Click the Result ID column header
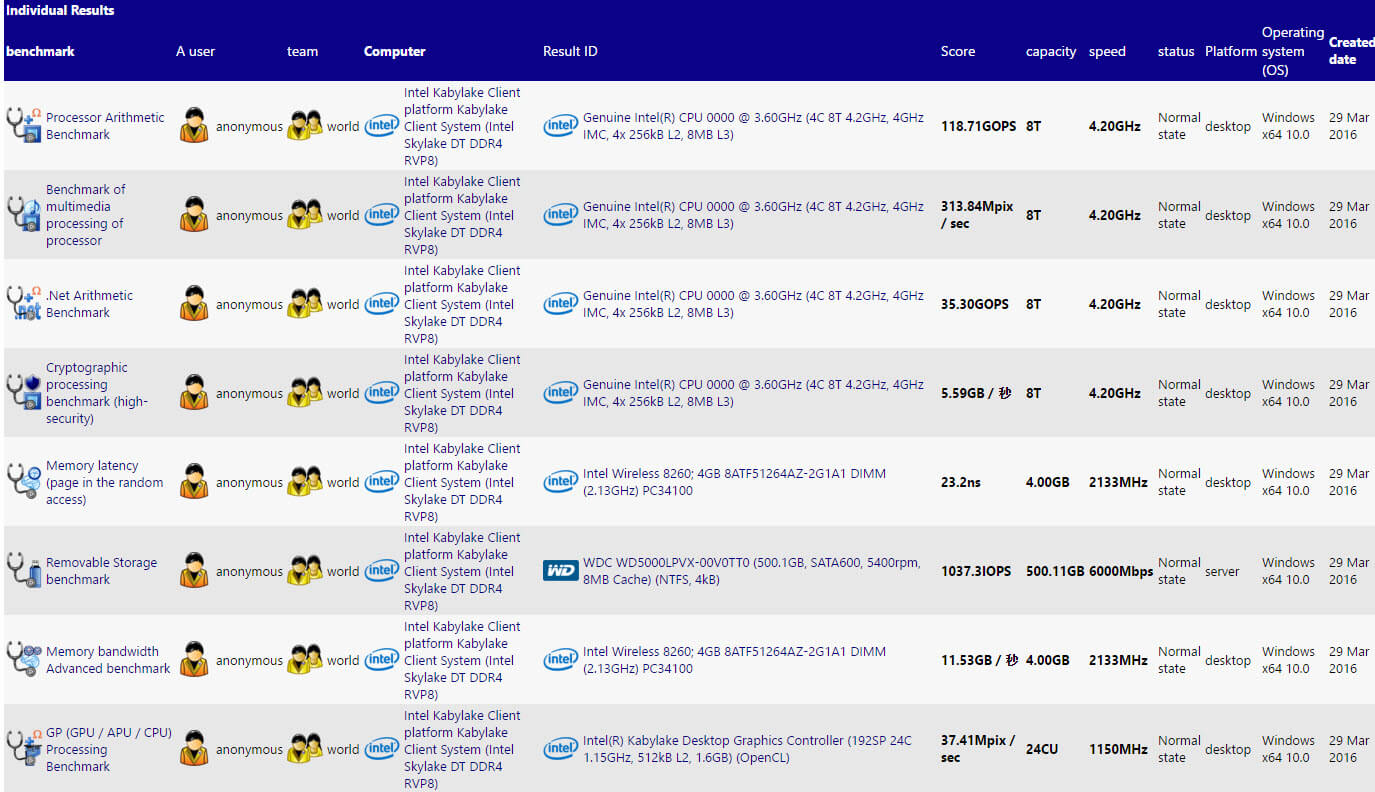1375x792 pixels. pos(570,51)
